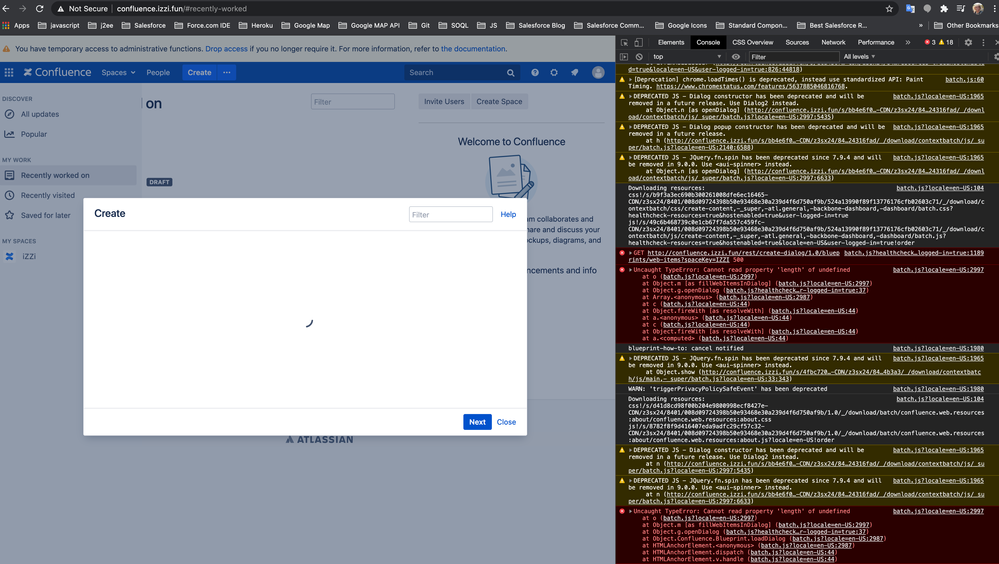The height and width of the screenshot is (564, 999).
Task: Click the Drop access link in banner
Action: [x=226, y=49]
